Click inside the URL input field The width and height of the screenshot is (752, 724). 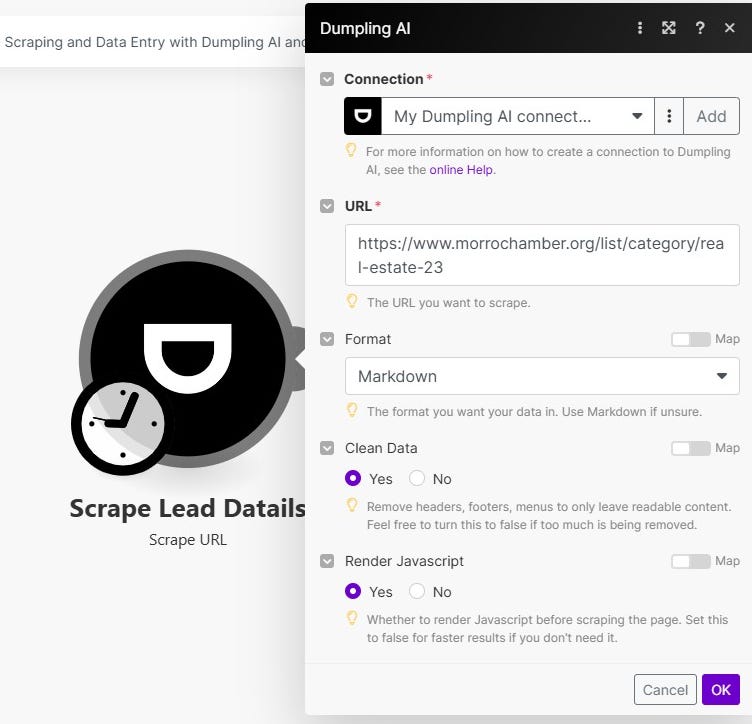tap(542, 255)
